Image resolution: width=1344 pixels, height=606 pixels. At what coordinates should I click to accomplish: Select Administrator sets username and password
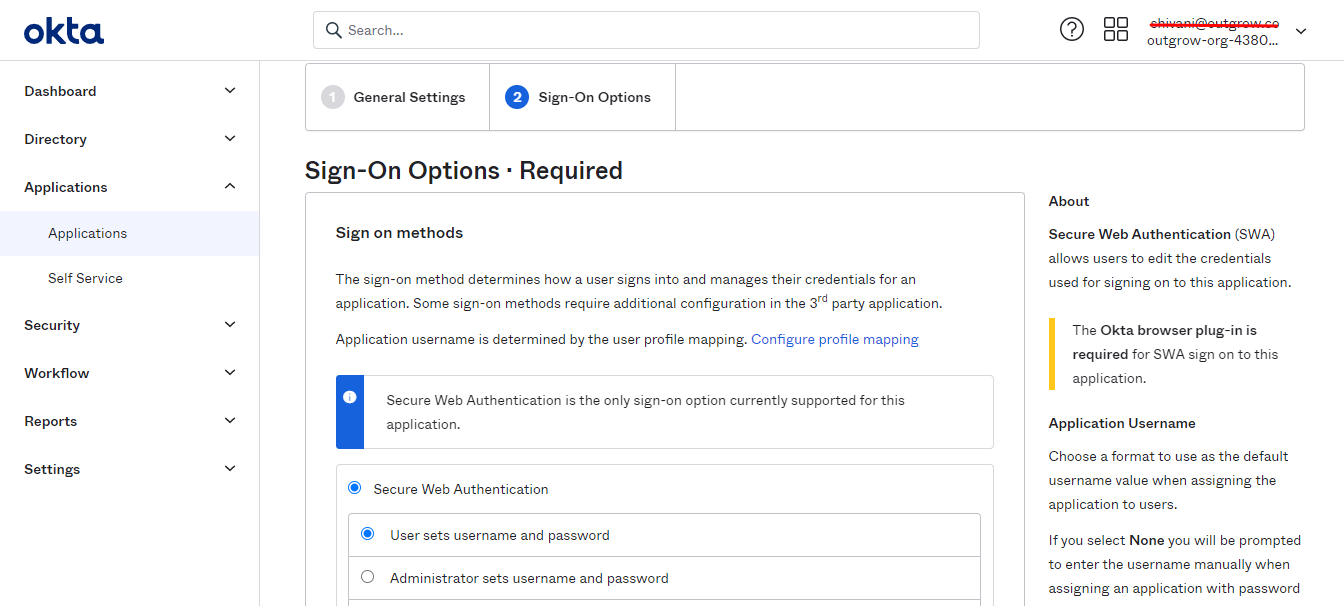[x=367, y=577]
